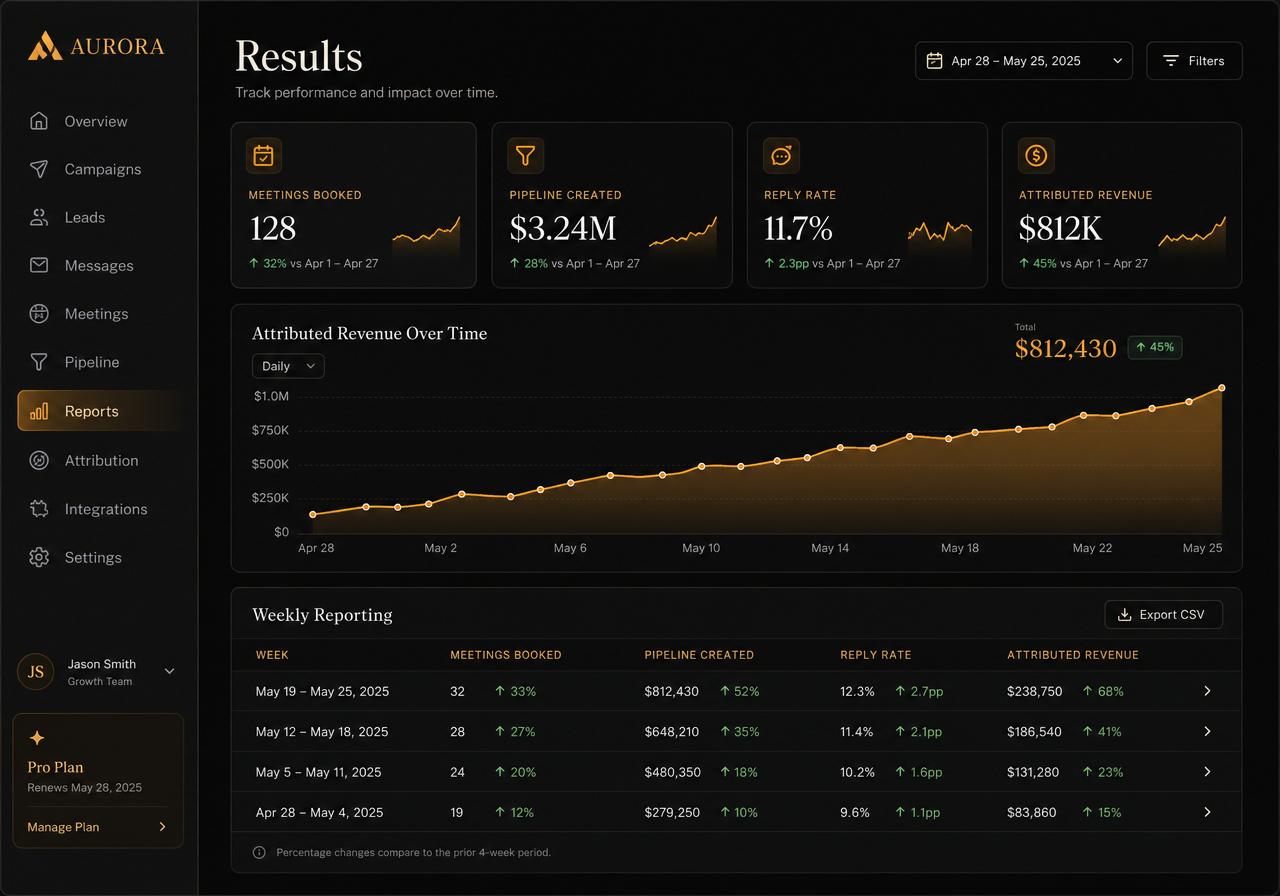Export the weekly report as CSV
This screenshot has width=1280, height=896.
click(x=1163, y=614)
